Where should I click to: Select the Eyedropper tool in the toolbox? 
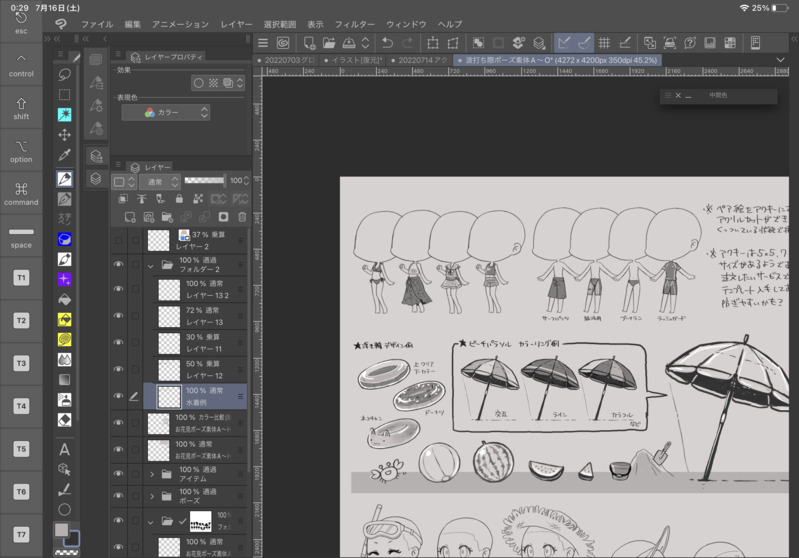[64, 155]
